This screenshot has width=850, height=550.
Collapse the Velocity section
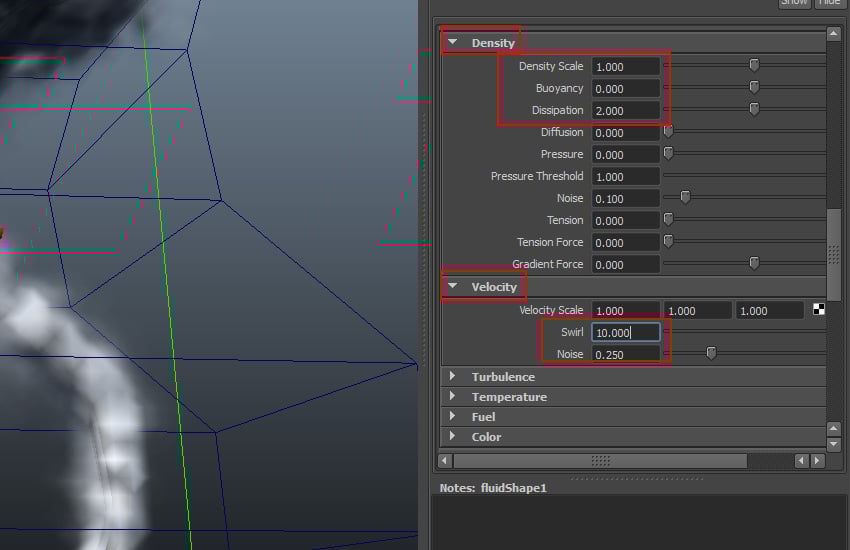pos(453,286)
